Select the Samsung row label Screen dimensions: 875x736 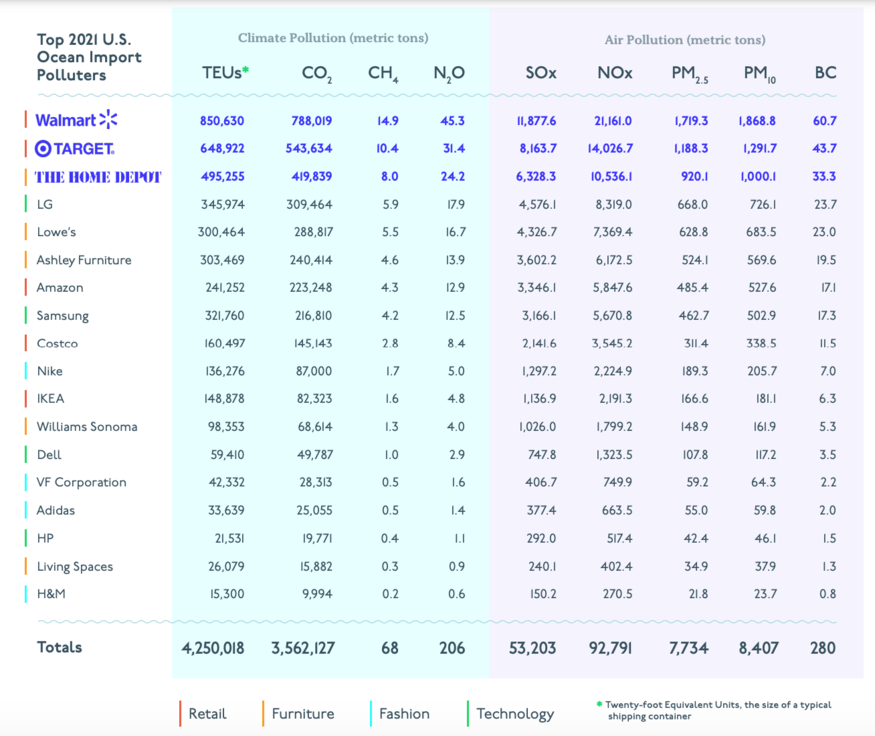[62, 316]
